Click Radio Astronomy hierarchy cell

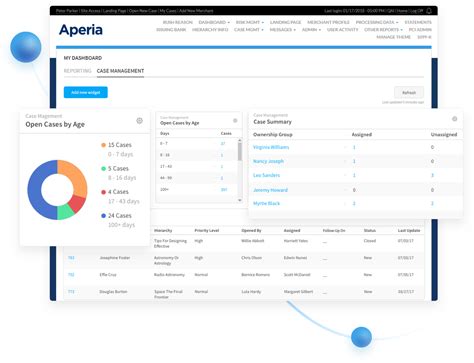tap(169, 275)
